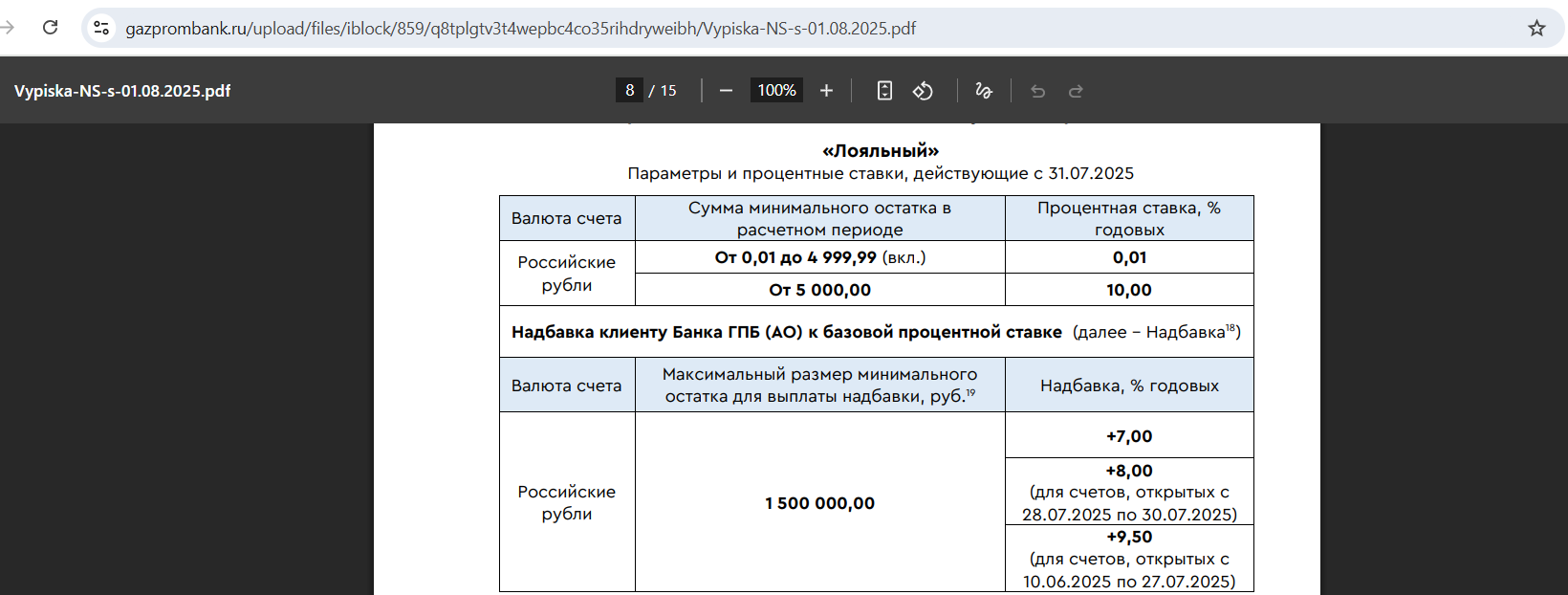Click the undo arrow in PDF toolbar

1037,91
